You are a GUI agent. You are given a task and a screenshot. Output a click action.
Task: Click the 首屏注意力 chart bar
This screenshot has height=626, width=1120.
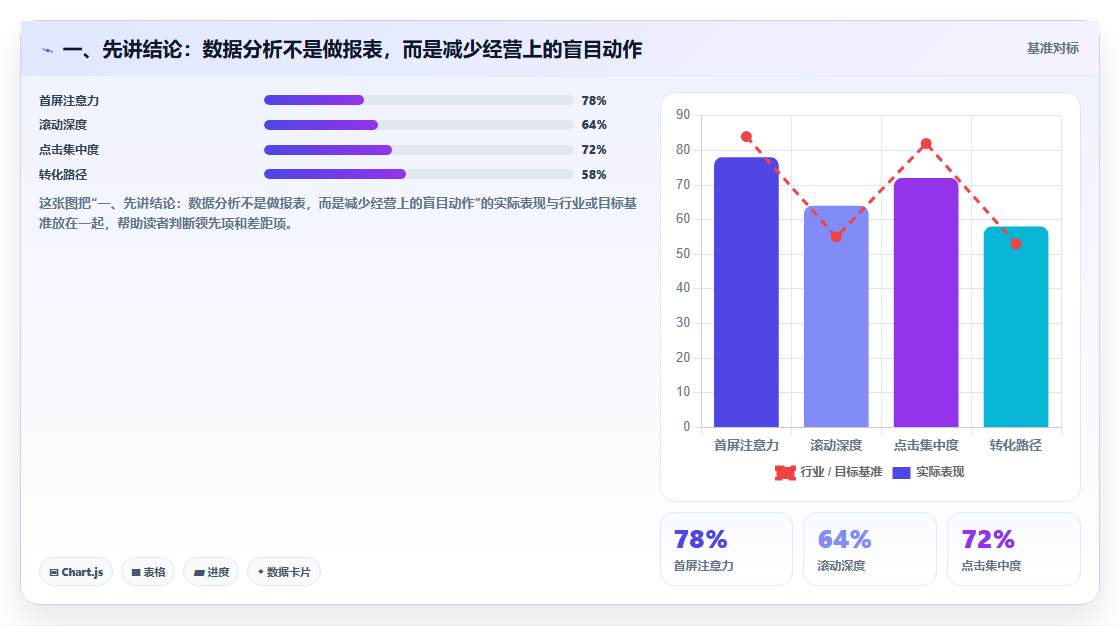(746, 292)
